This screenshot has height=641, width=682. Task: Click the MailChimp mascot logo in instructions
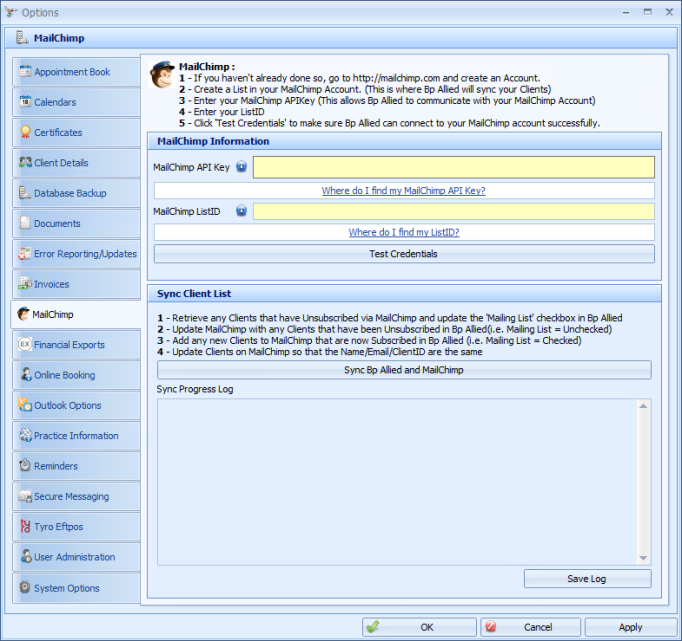click(x=162, y=74)
